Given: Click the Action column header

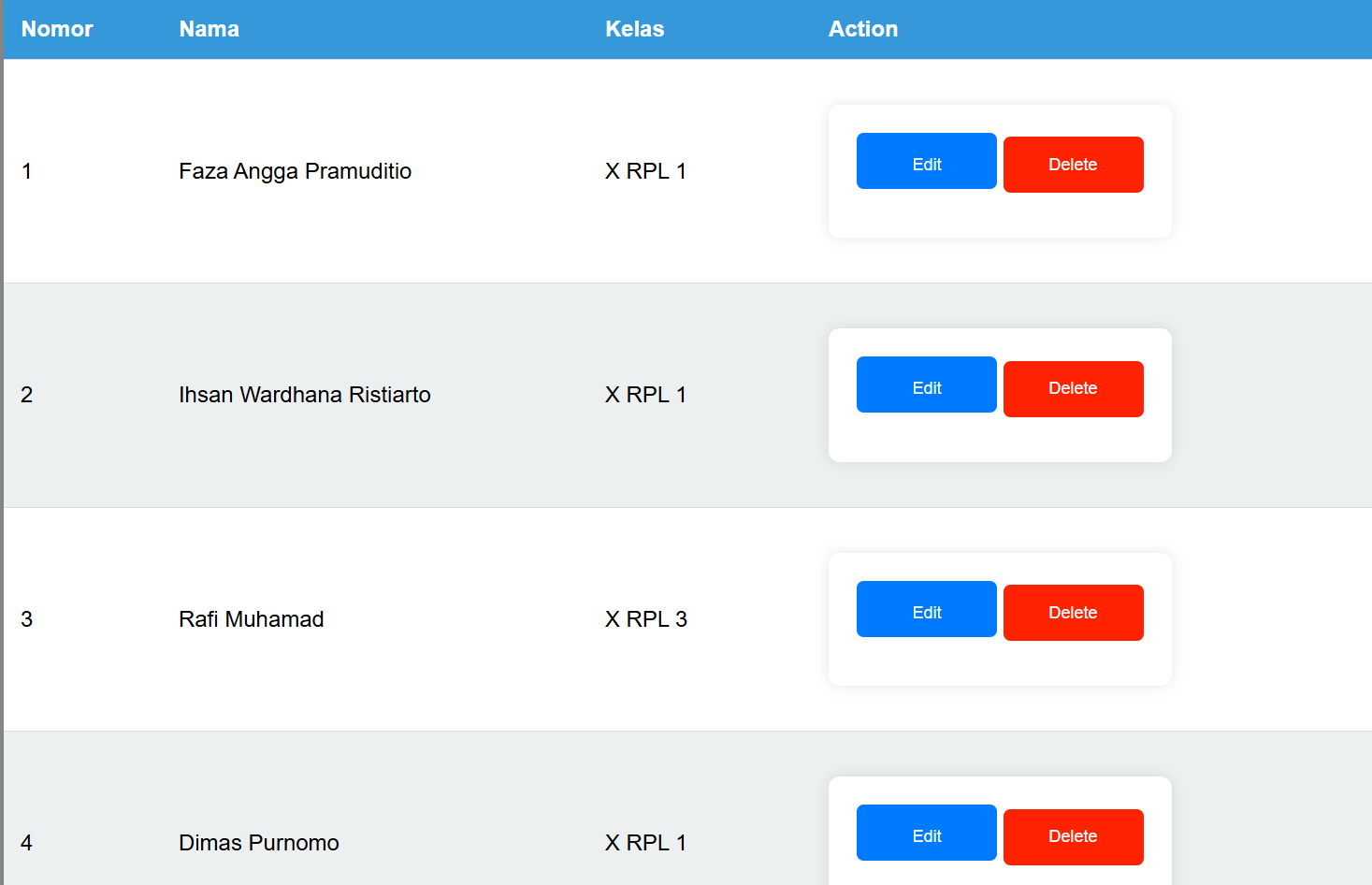Looking at the screenshot, I should (862, 29).
